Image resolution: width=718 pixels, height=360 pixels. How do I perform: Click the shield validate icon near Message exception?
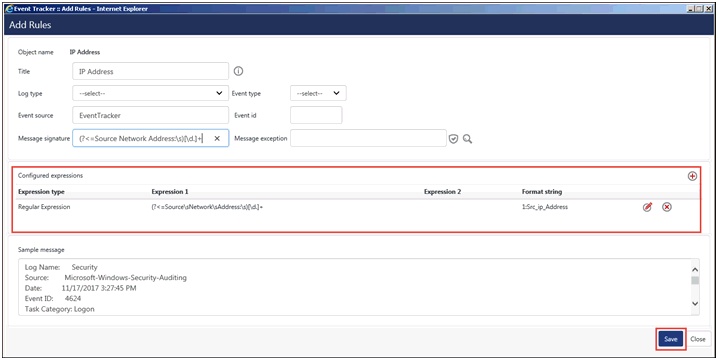tap(453, 139)
